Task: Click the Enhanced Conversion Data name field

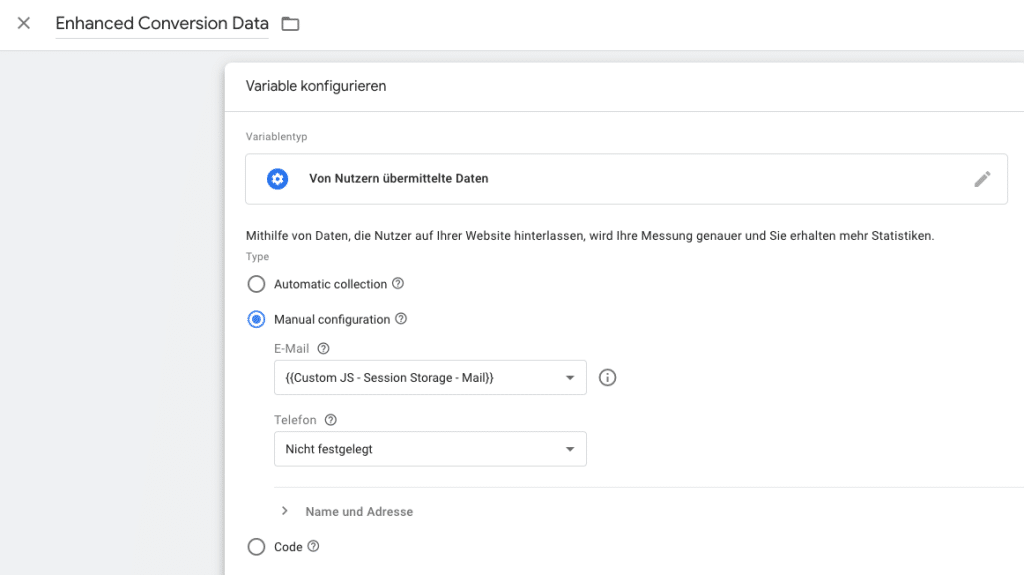Action: (x=161, y=24)
